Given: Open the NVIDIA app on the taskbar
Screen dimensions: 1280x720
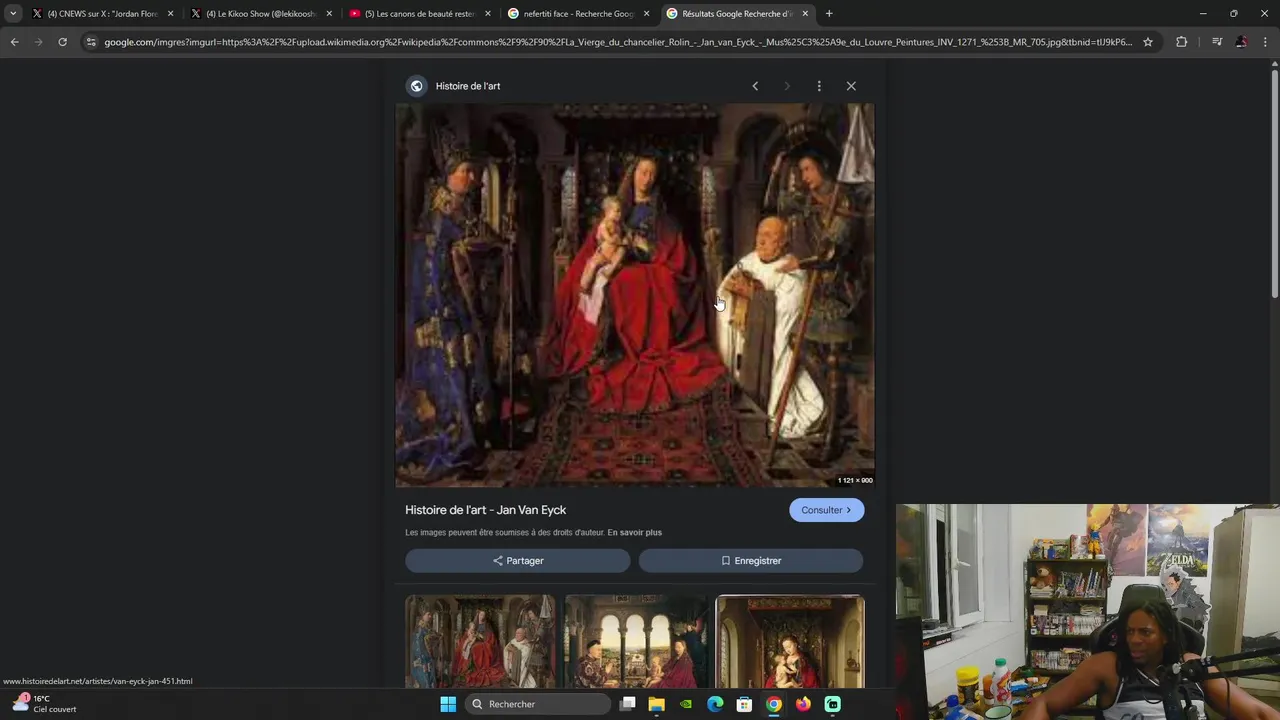Looking at the screenshot, I should click(685, 704).
